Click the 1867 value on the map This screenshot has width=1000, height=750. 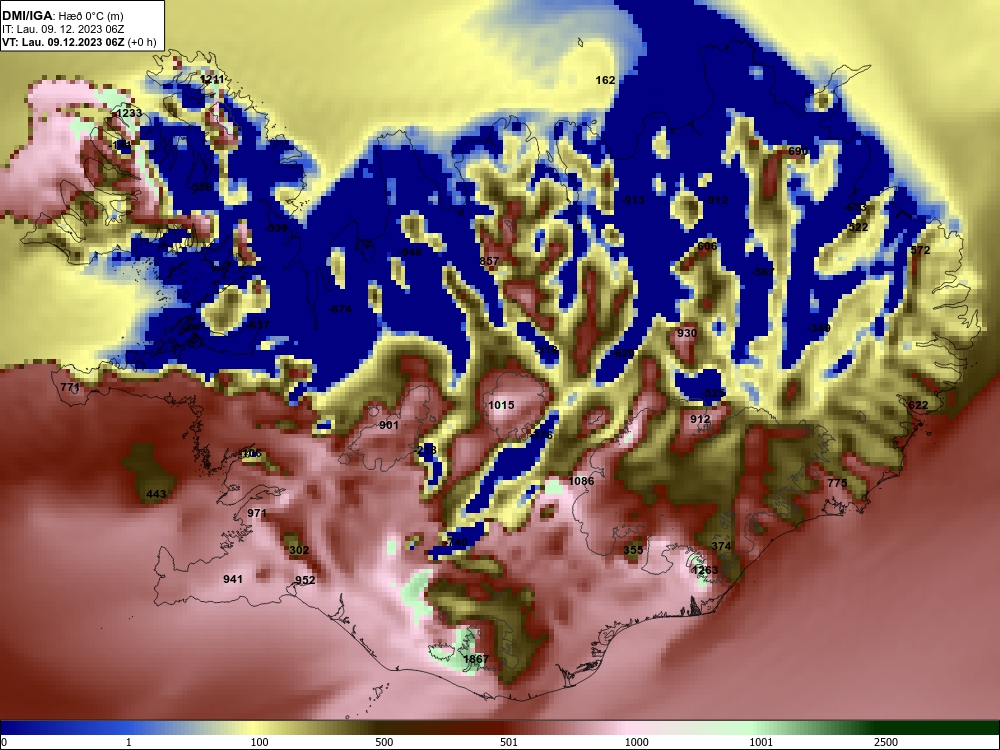pos(476,659)
